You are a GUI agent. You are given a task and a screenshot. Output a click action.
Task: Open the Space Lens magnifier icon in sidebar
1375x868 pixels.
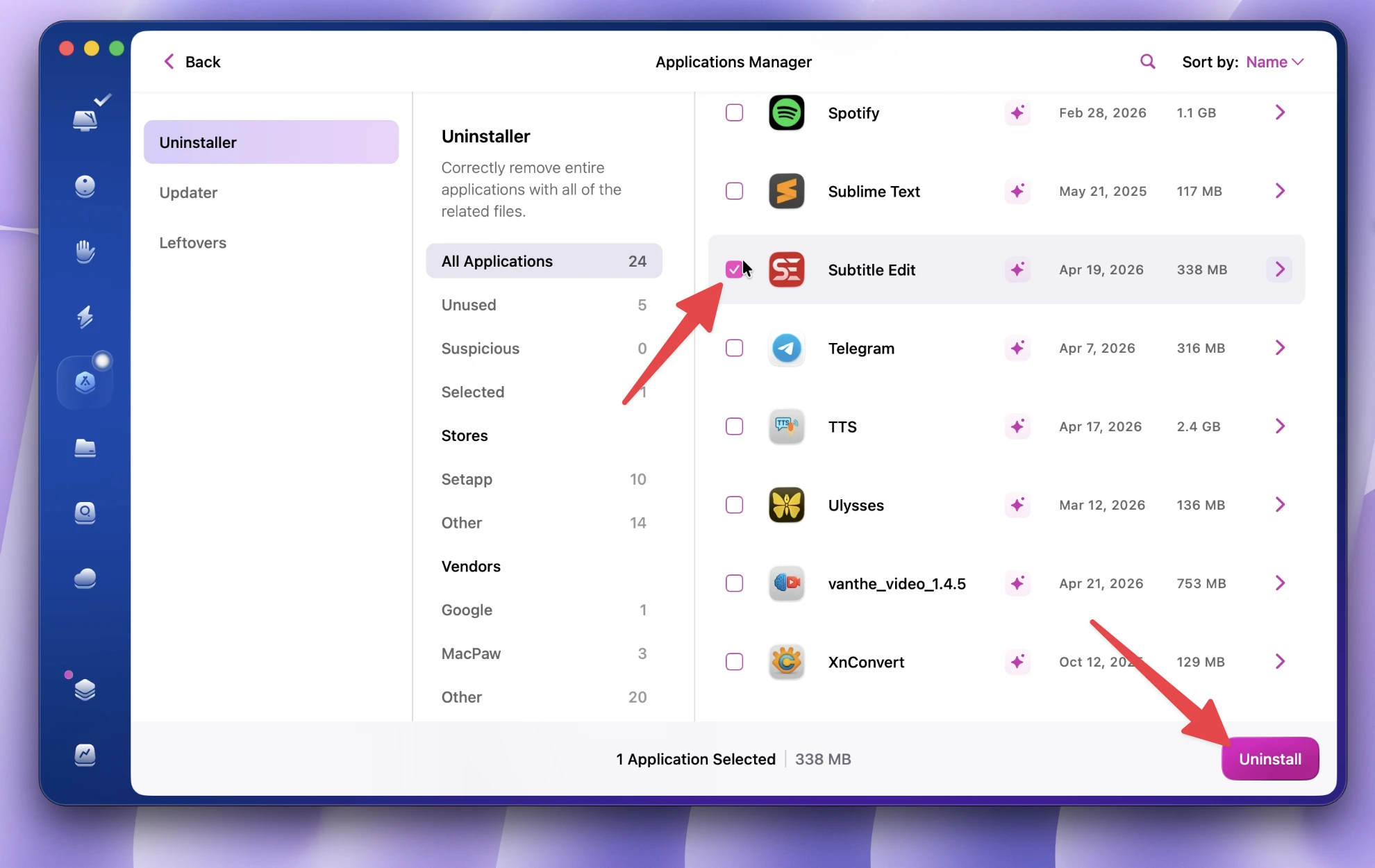point(85,512)
